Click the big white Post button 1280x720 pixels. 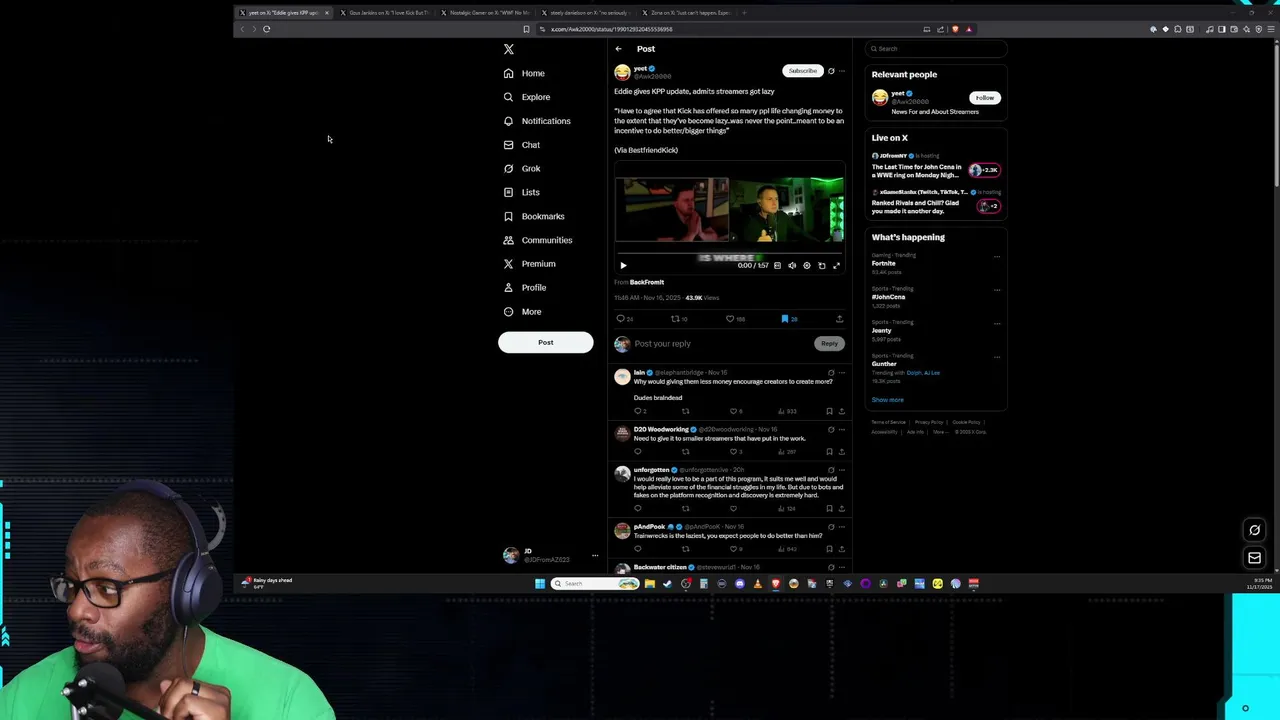click(545, 343)
